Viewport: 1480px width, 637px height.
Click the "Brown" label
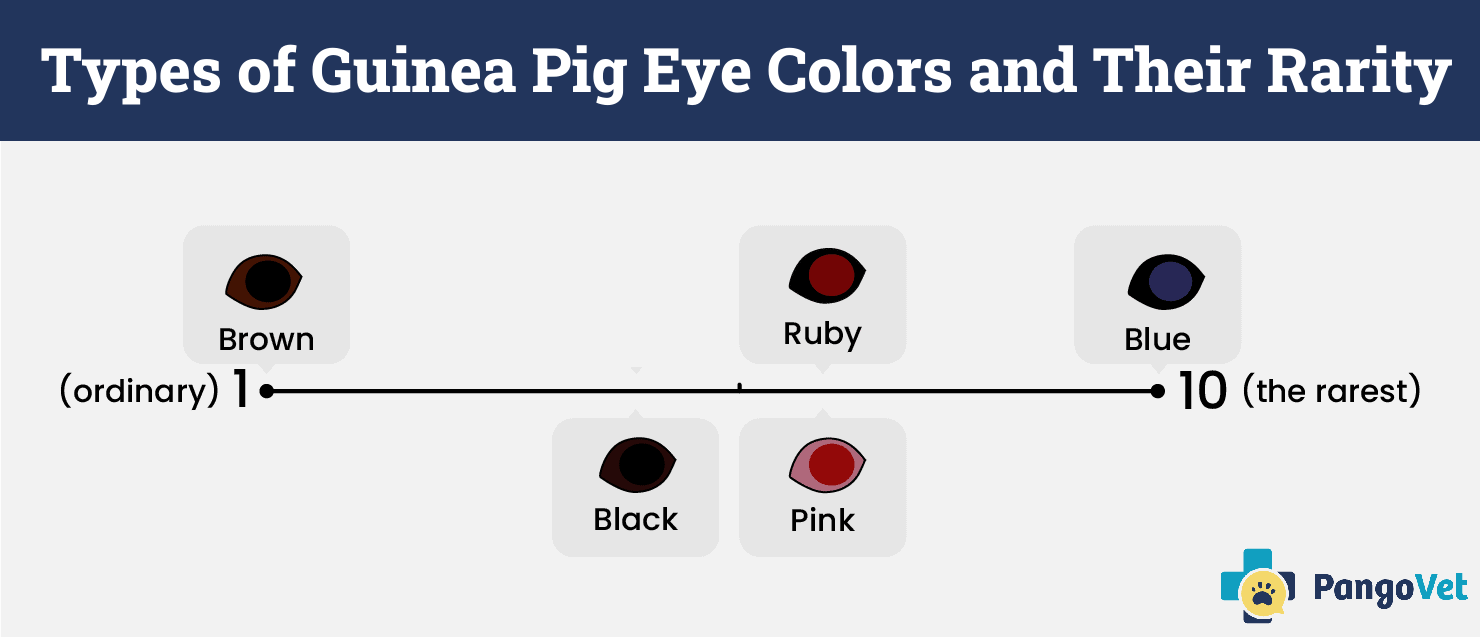(266, 339)
